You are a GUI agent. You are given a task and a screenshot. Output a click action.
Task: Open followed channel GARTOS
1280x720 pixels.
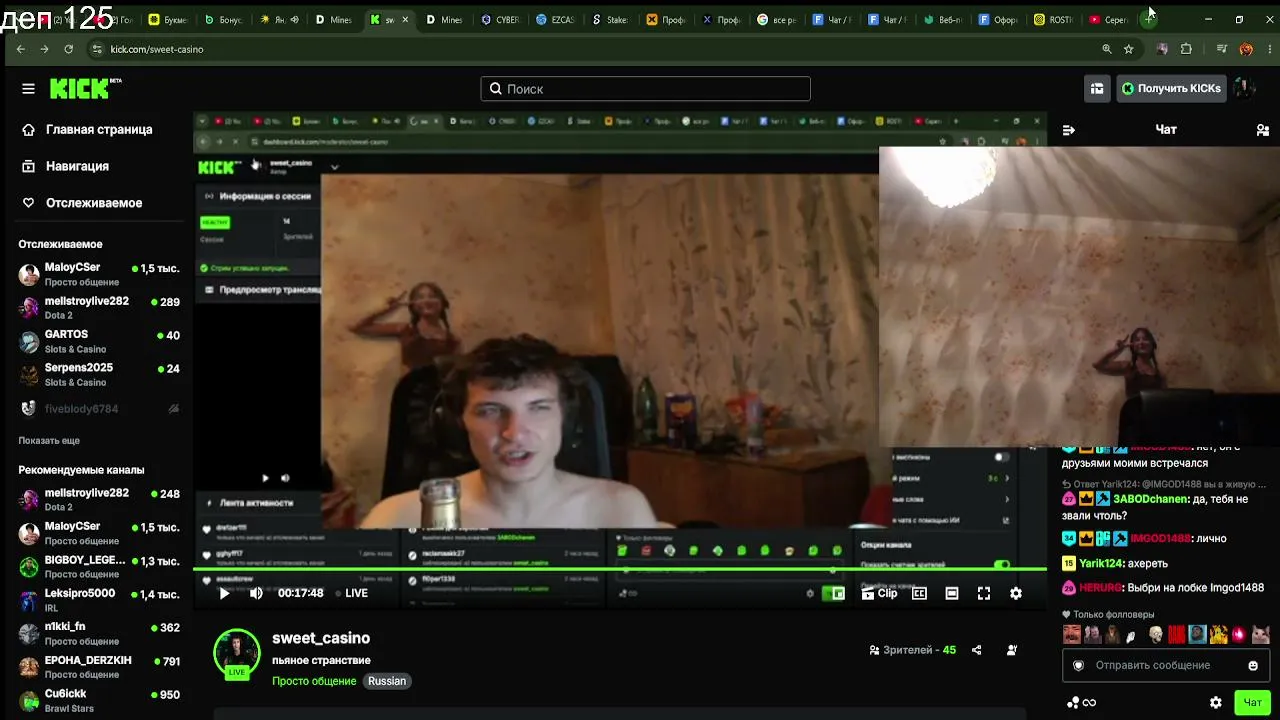pyautogui.click(x=99, y=342)
